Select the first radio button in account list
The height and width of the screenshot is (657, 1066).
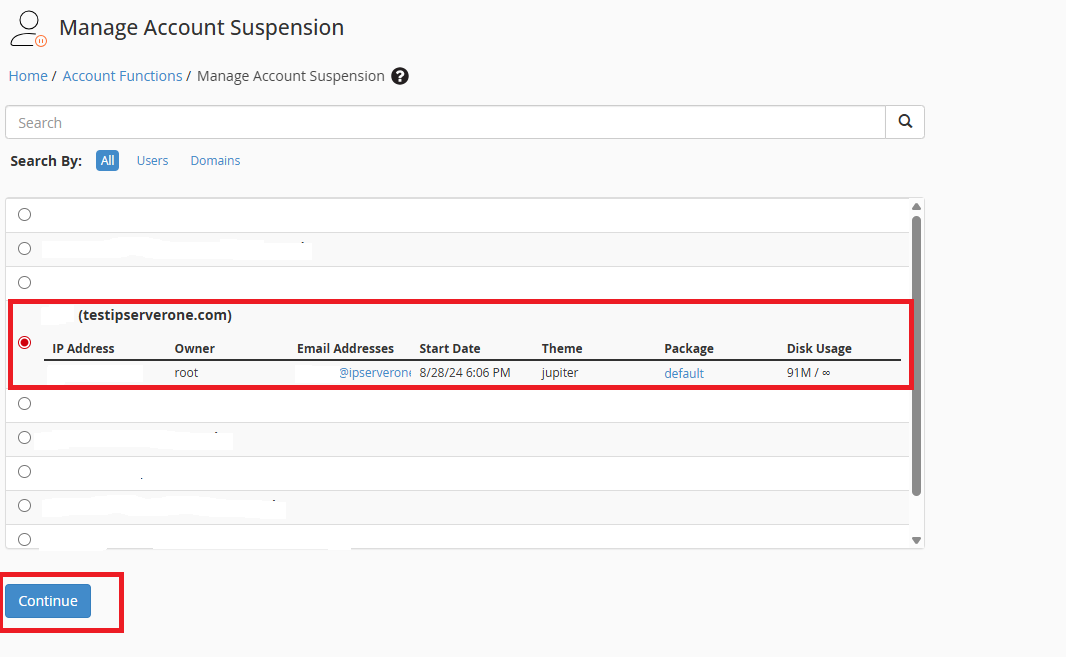(x=25, y=214)
